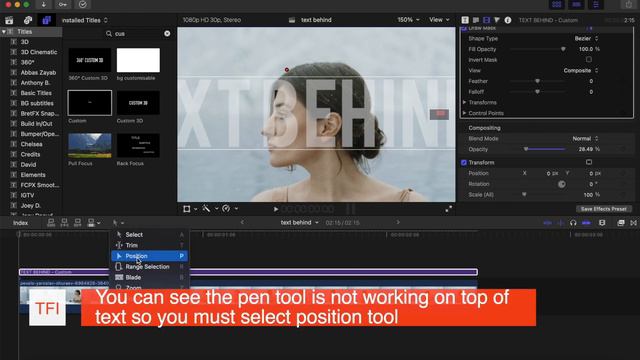This screenshot has width=640, height=360.
Task: Click the Connect clip to storyline icon
Action: (51, 223)
